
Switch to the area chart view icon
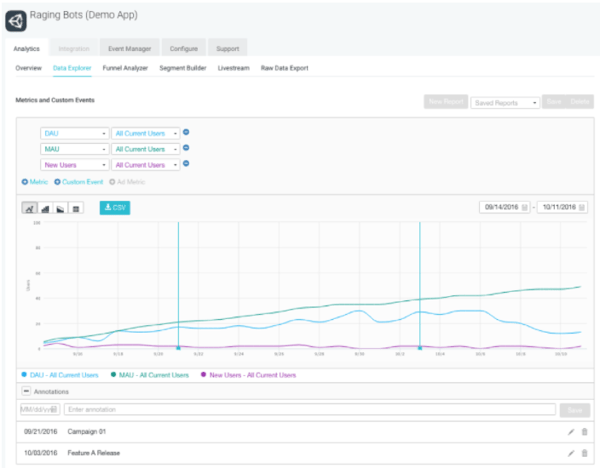click(x=45, y=207)
